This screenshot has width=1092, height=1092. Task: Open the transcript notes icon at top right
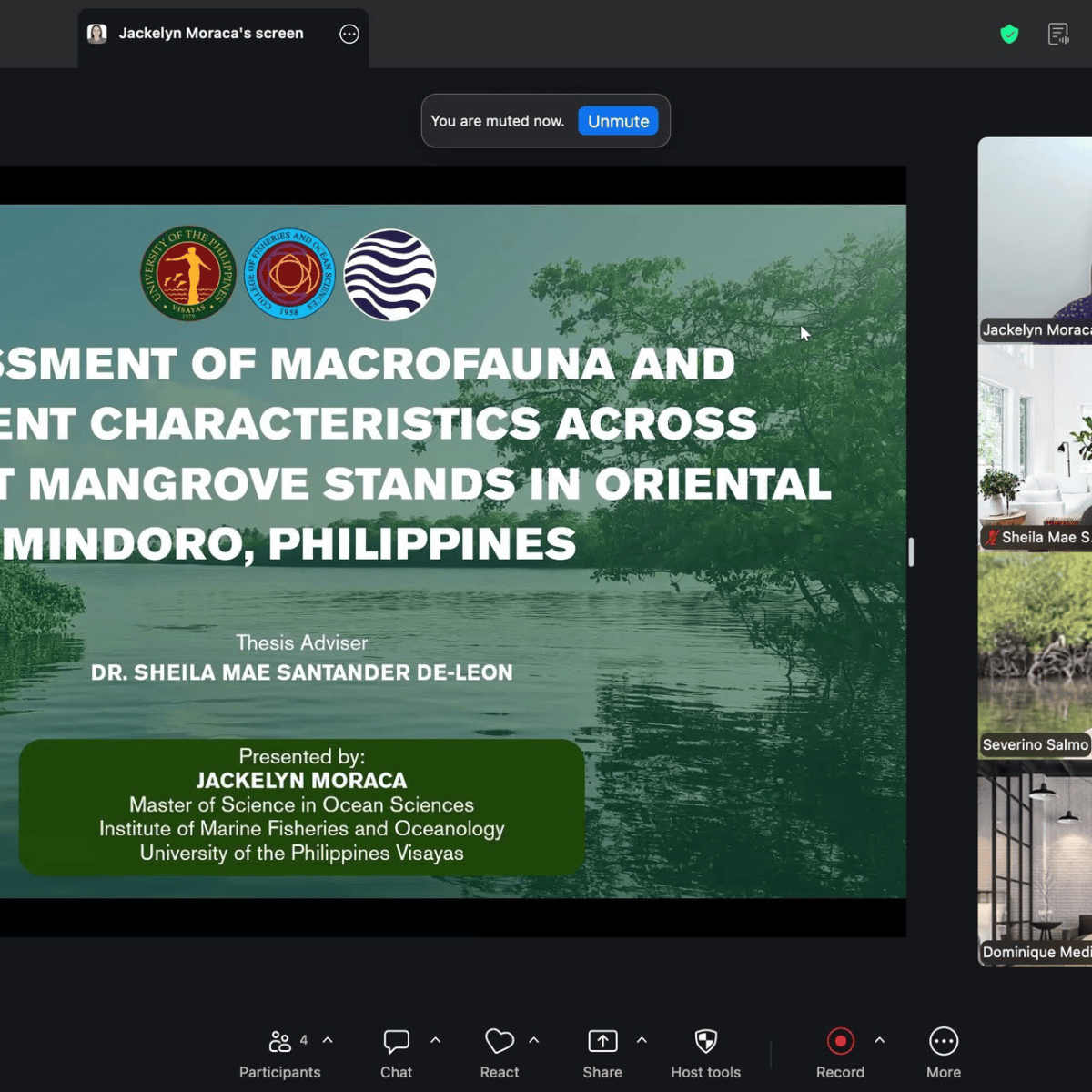pos(1058,35)
